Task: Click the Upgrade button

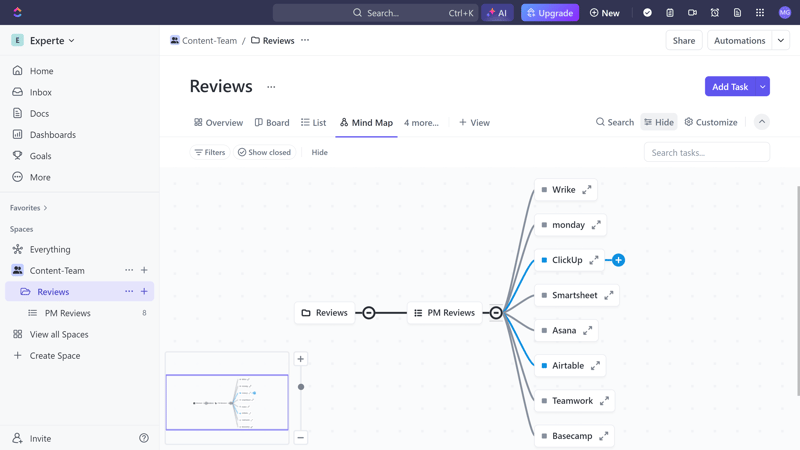Action: pos(550,13)
